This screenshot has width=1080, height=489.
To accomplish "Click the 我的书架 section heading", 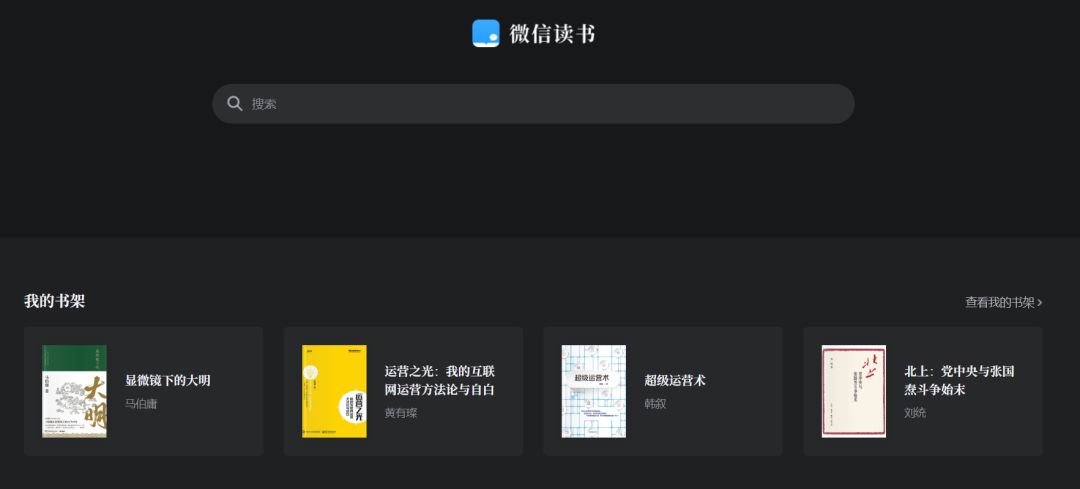I will coord(54,301).
